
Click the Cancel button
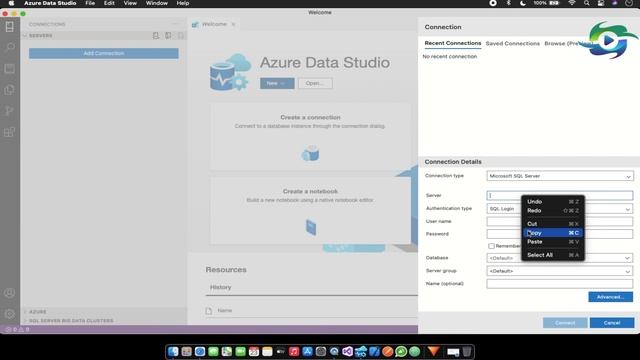612,323
